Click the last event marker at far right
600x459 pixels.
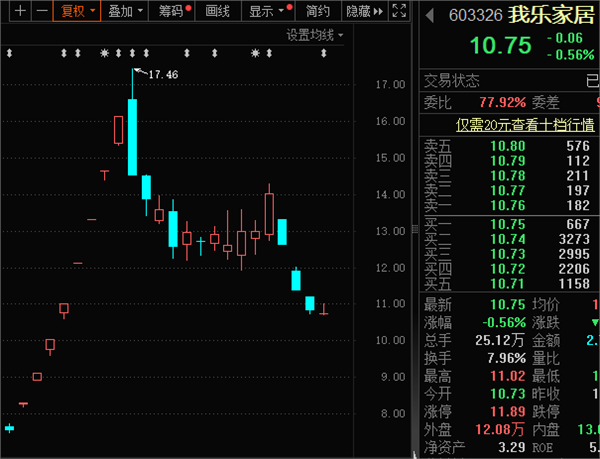(324, 53)
